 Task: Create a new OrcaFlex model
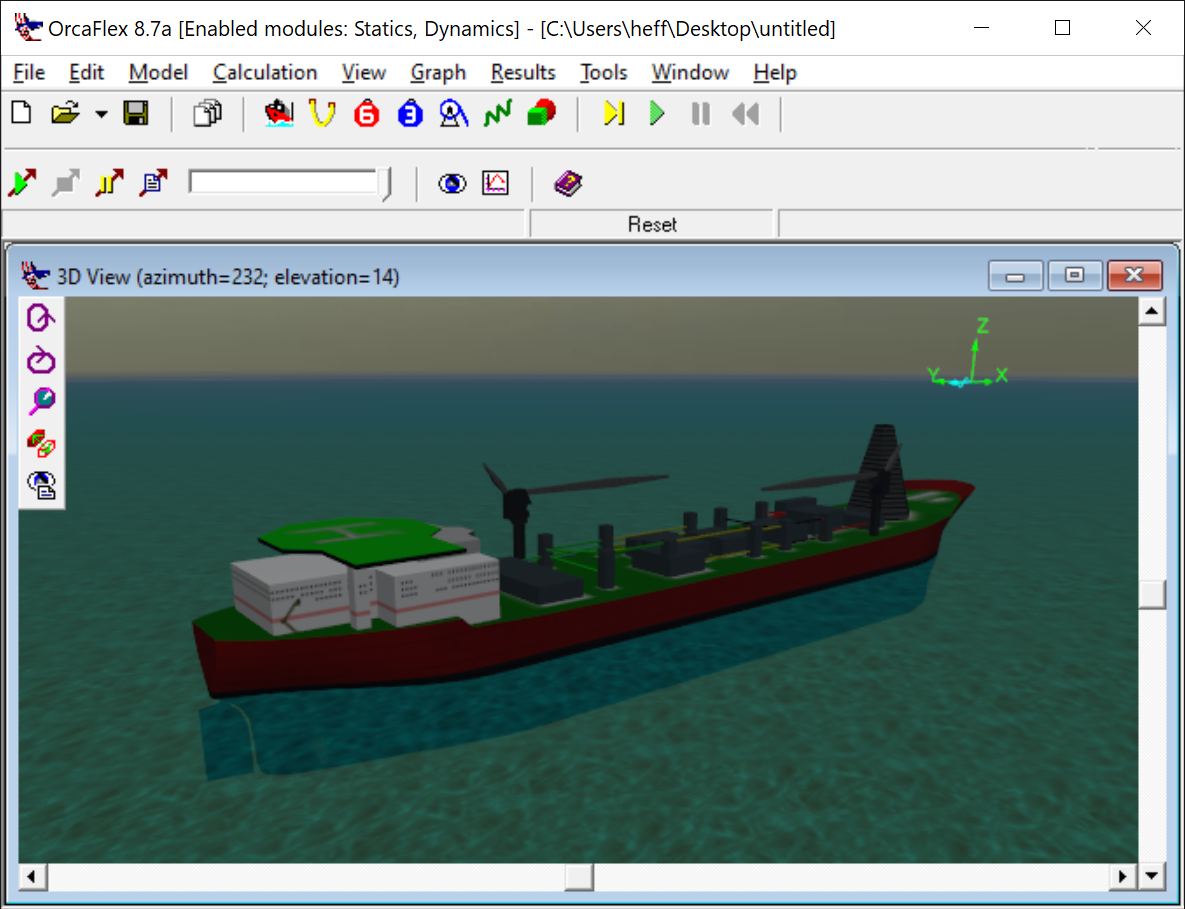(21, 113)
